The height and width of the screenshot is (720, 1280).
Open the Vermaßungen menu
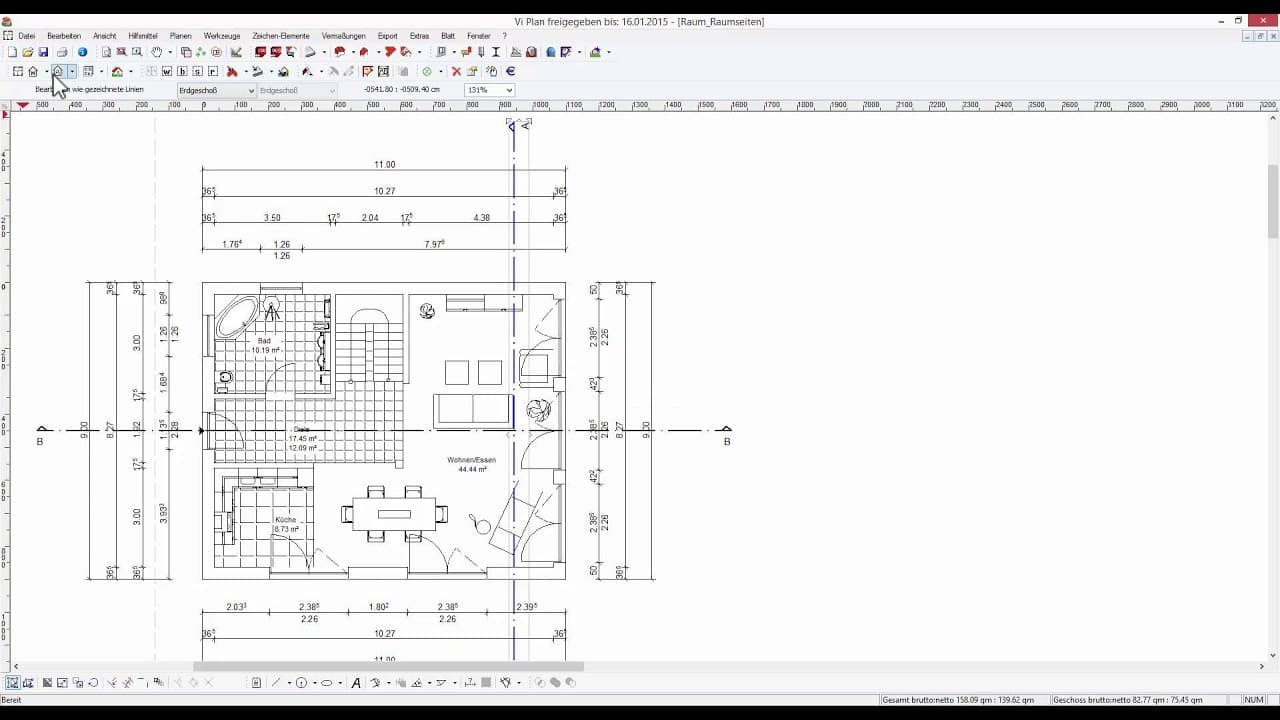pyautogui.click(x=343, y=36)
